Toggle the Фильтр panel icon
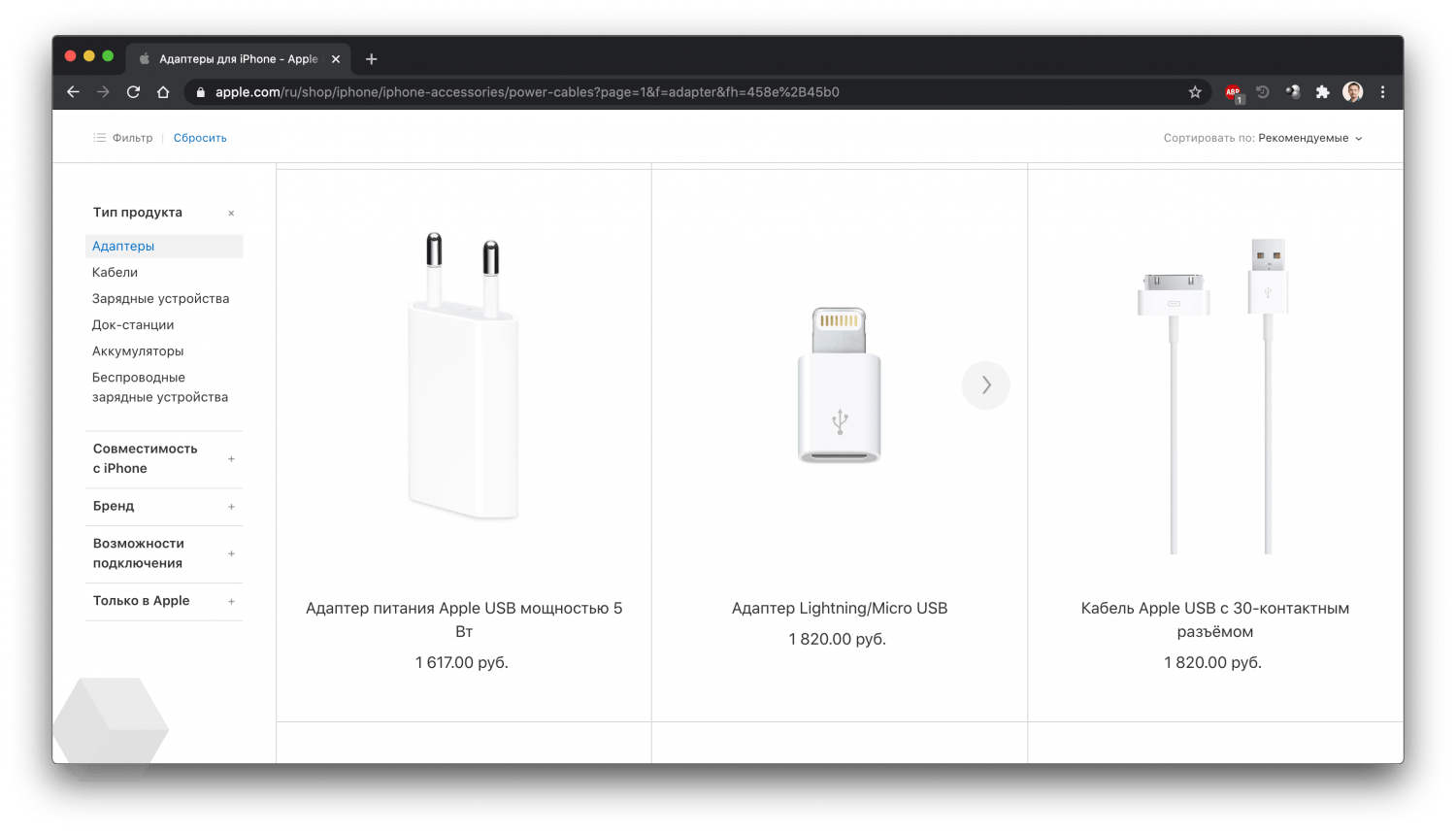The width and height of the screenshot is (1456, 833). 99,138
